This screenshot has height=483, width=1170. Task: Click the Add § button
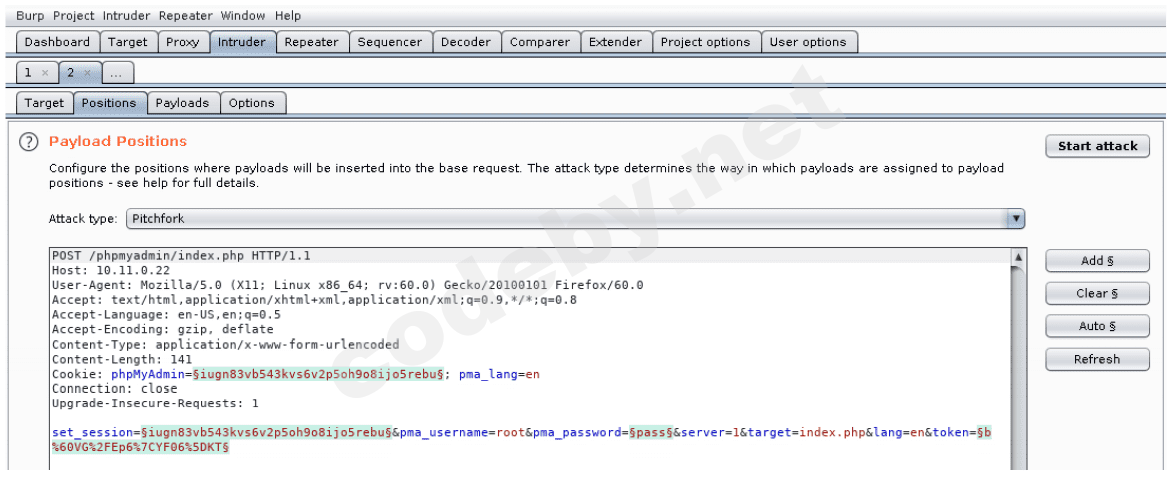(x=1098, y=261)
